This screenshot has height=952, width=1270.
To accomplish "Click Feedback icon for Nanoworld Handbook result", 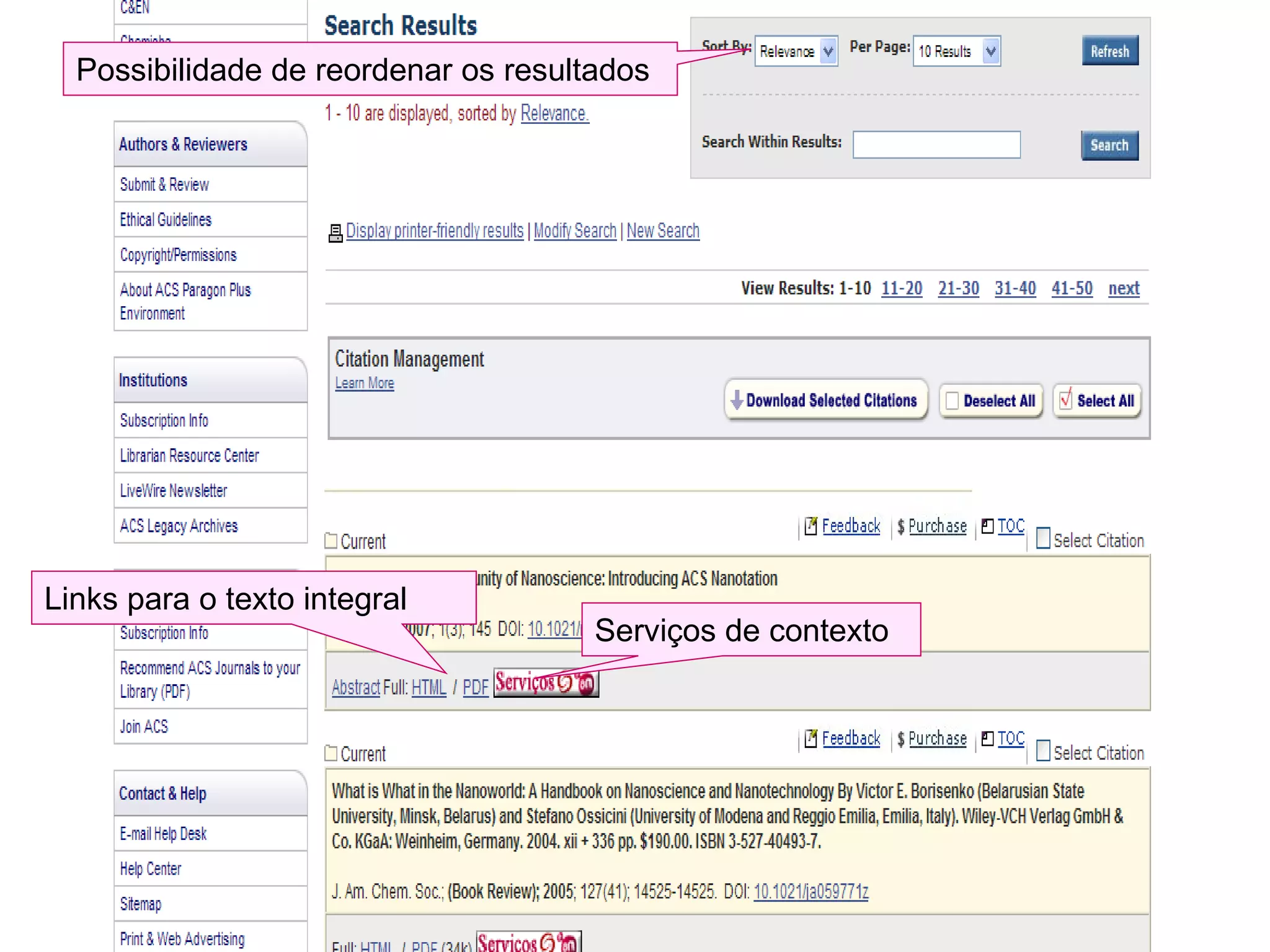I will [811, 739].
